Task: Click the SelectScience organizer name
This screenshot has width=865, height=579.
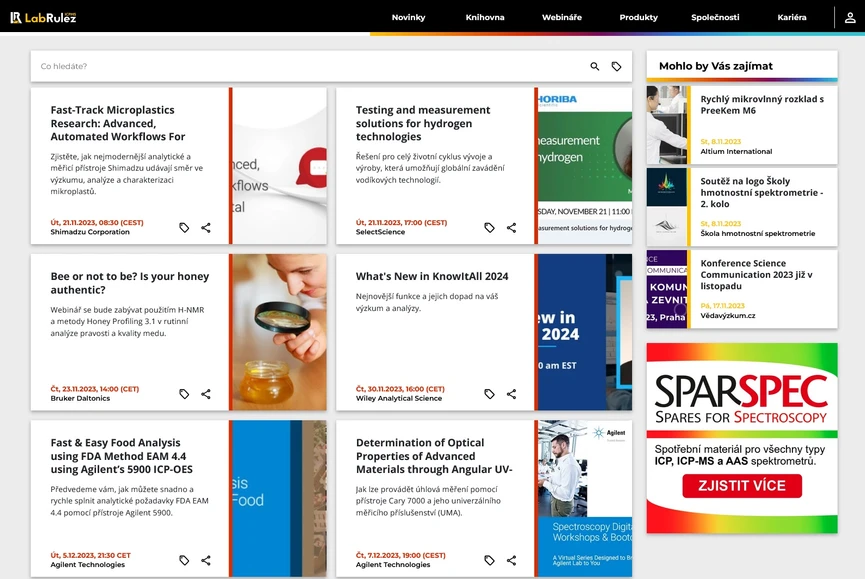Action: click(380, 232)
